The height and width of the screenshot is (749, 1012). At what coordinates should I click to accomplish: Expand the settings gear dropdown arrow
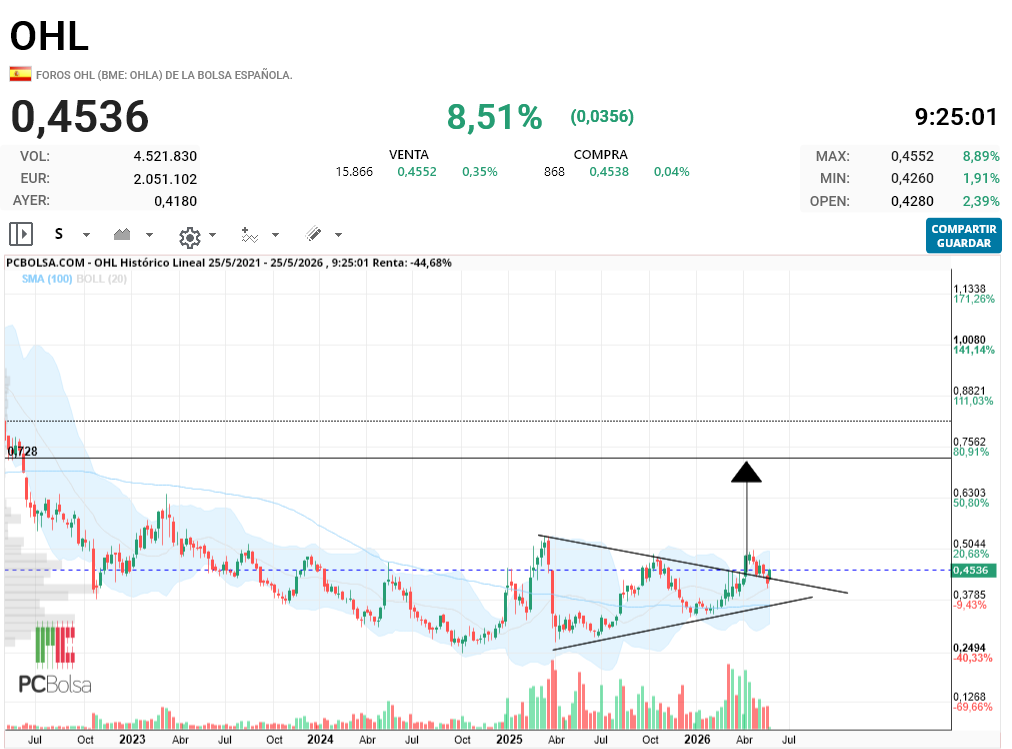pyautogui.click(x=212, y=235)
